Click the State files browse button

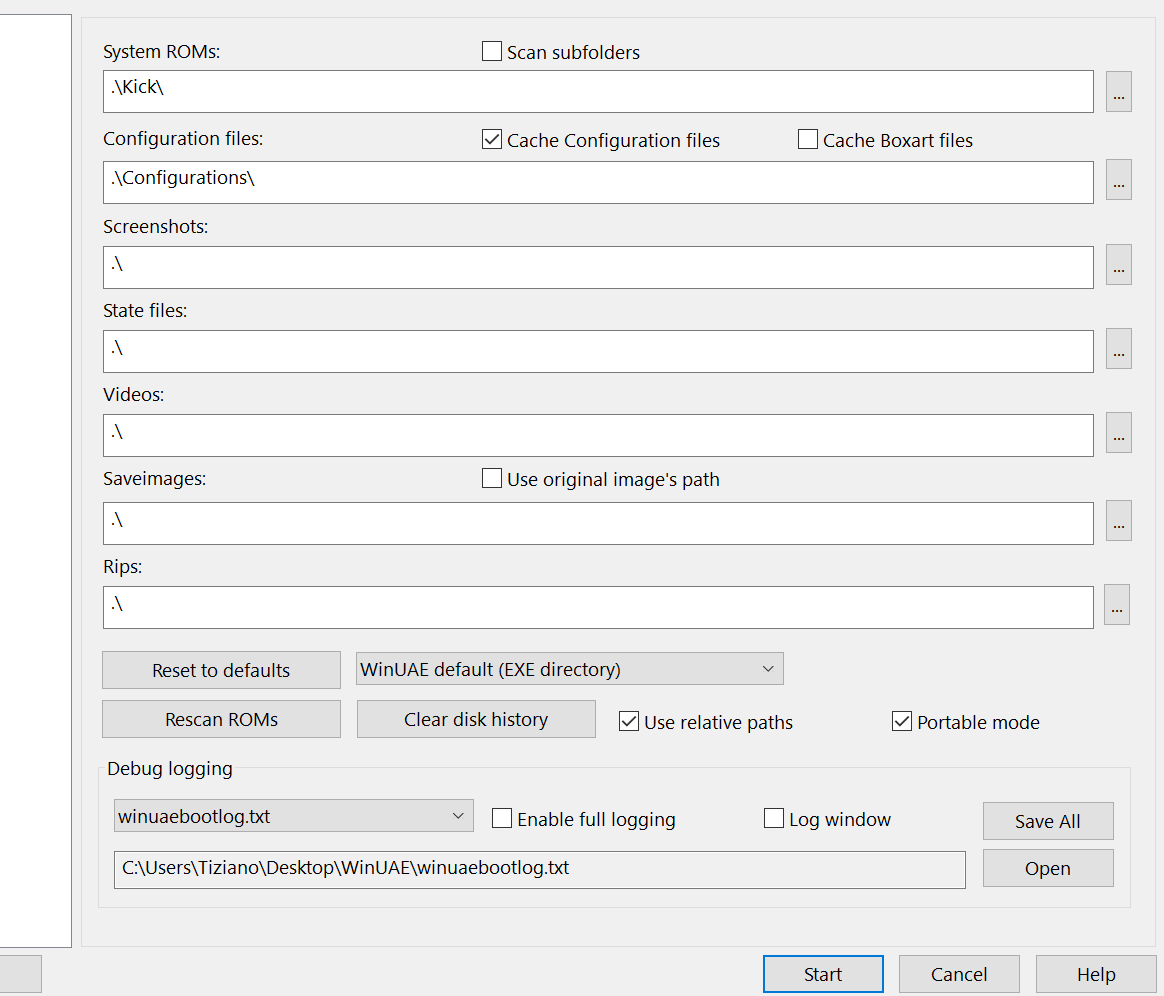point(1118,349)
